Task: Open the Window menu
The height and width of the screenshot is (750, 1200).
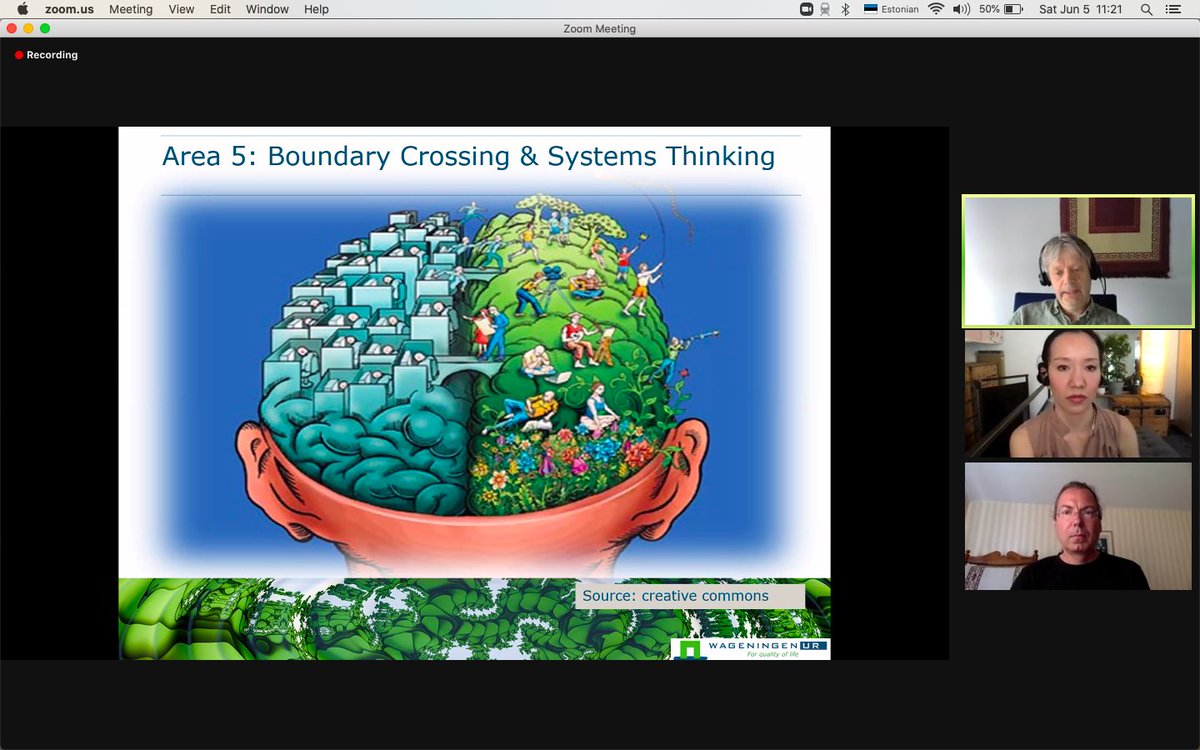Action: click(x=267, y=9)
